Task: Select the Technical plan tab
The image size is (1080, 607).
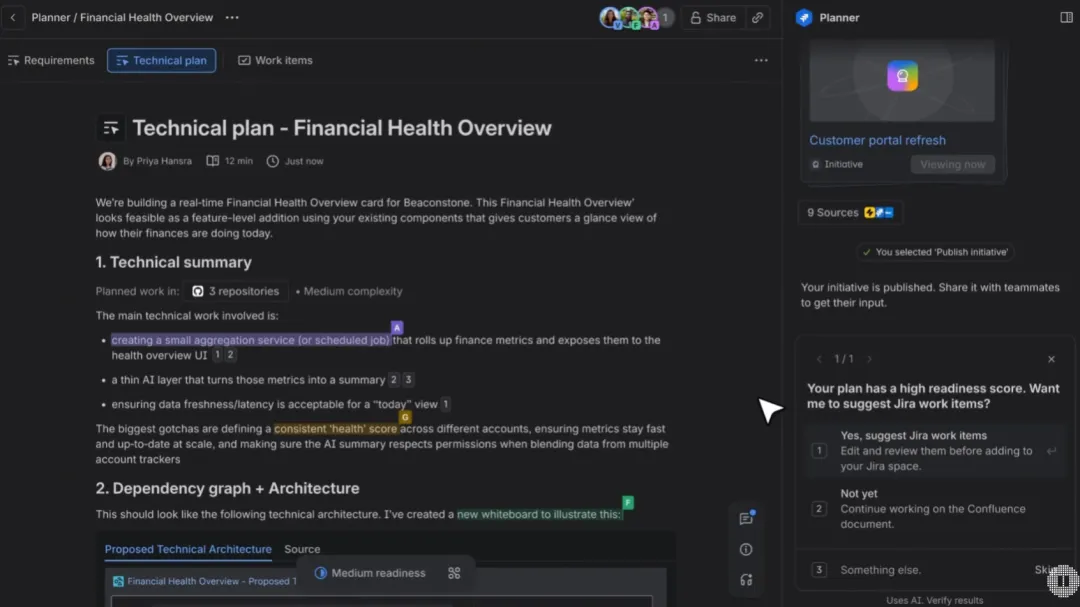Action: [x=161, y=61]
